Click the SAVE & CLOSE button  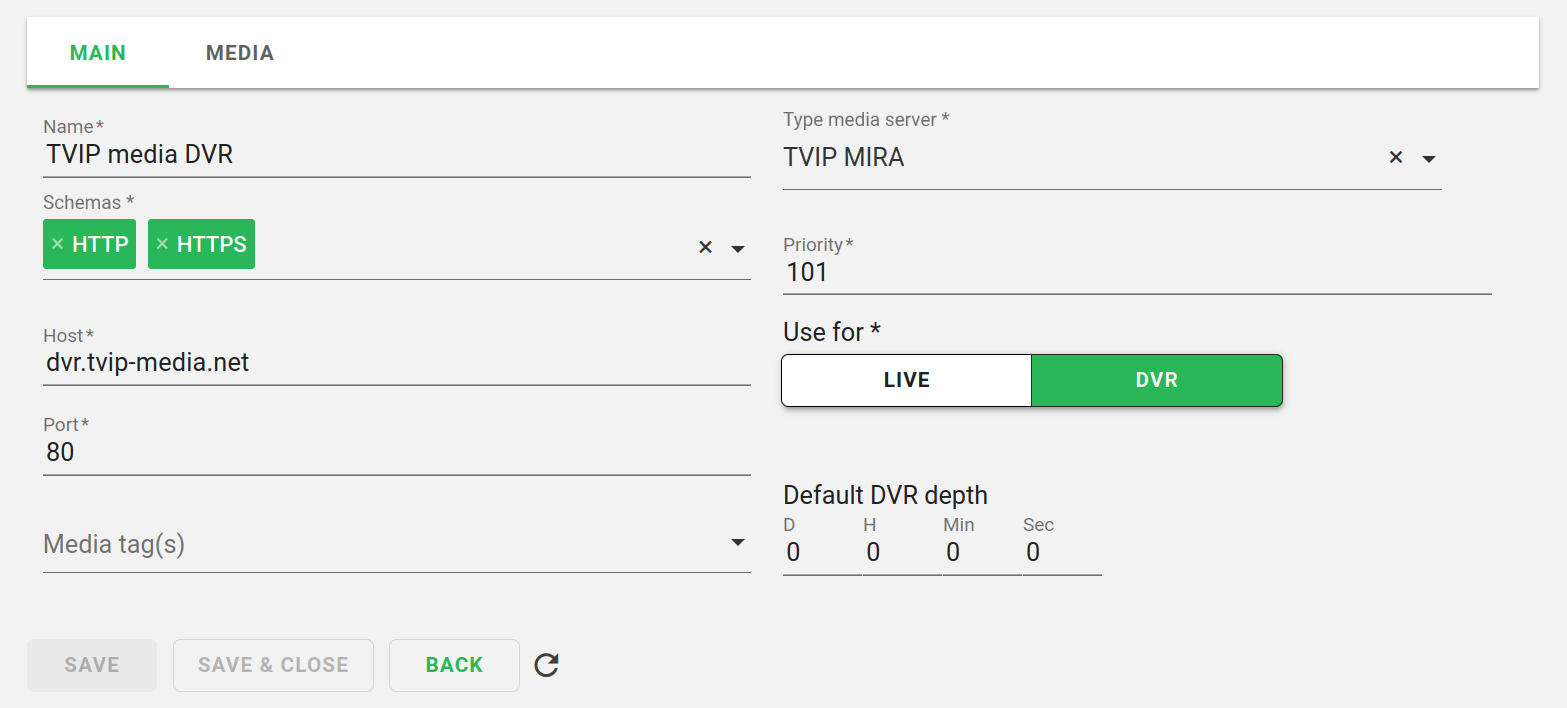[x=273, y=665]
